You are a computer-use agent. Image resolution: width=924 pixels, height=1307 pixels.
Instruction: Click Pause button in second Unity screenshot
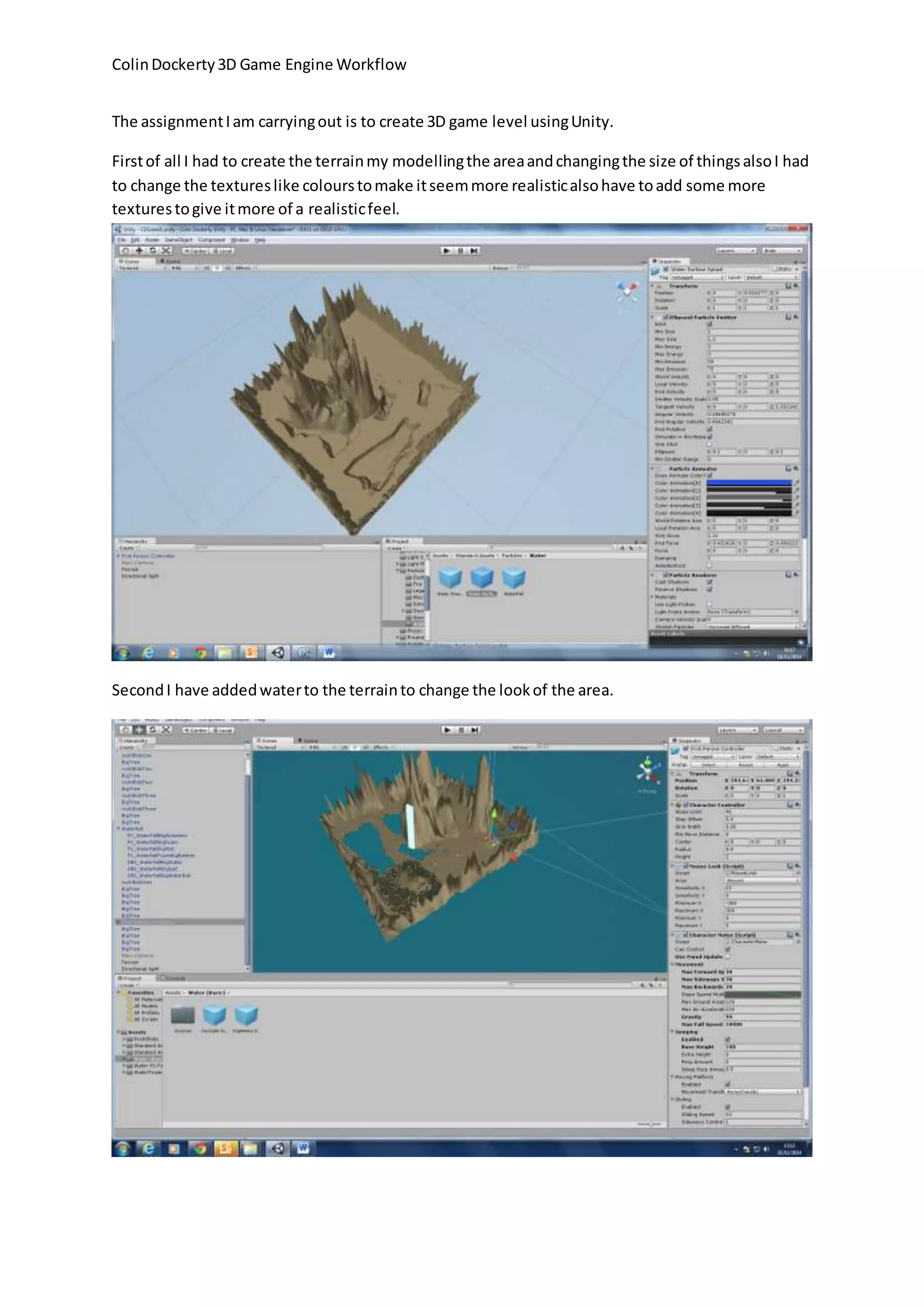pyautogui.click(x=461, y=730)
